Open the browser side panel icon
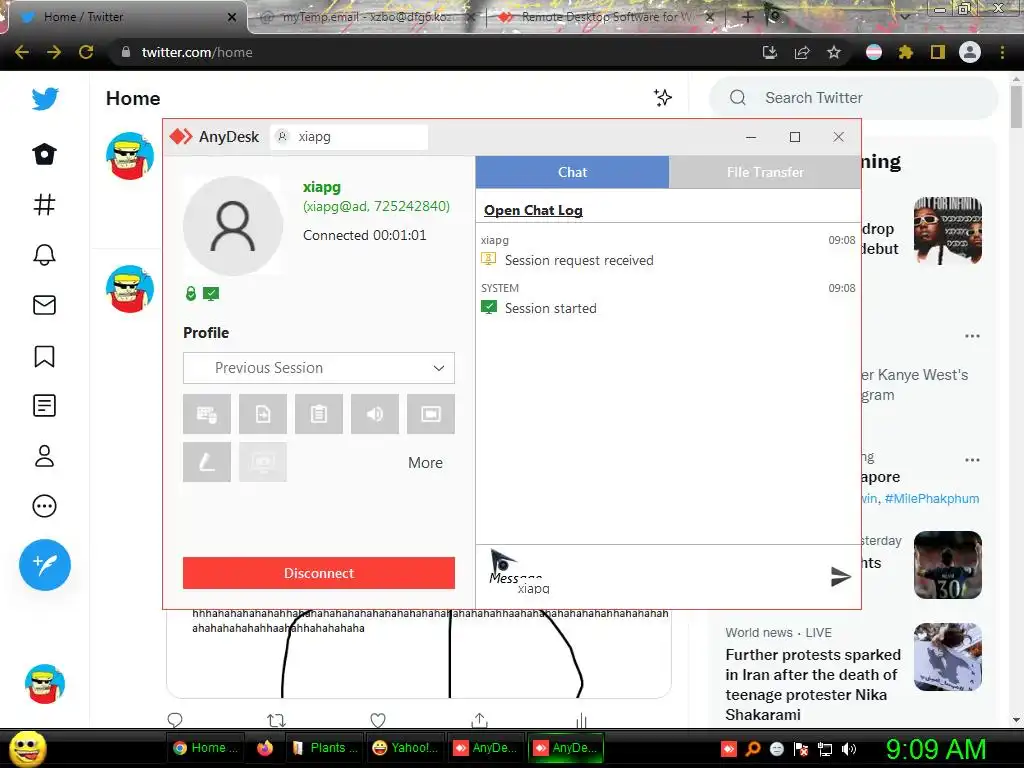1024x768 pixels. point(938,52)
